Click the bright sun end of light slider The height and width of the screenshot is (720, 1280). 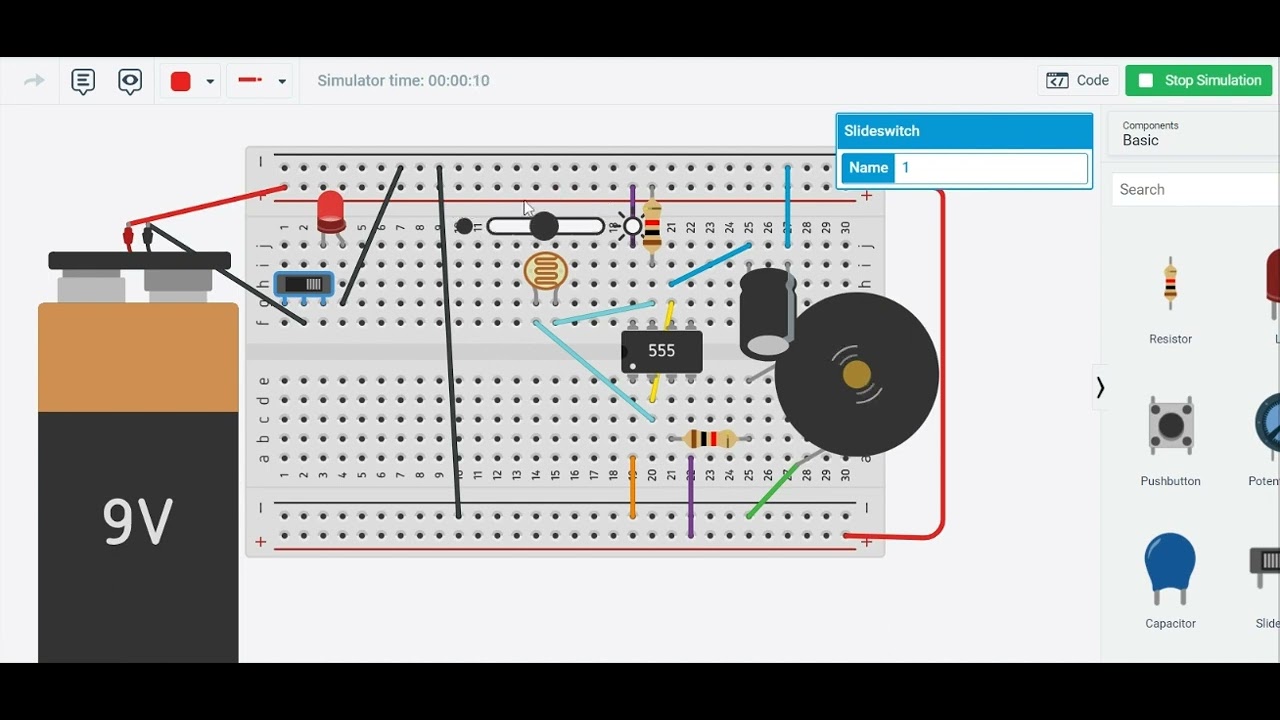click(x=632, y=226)
